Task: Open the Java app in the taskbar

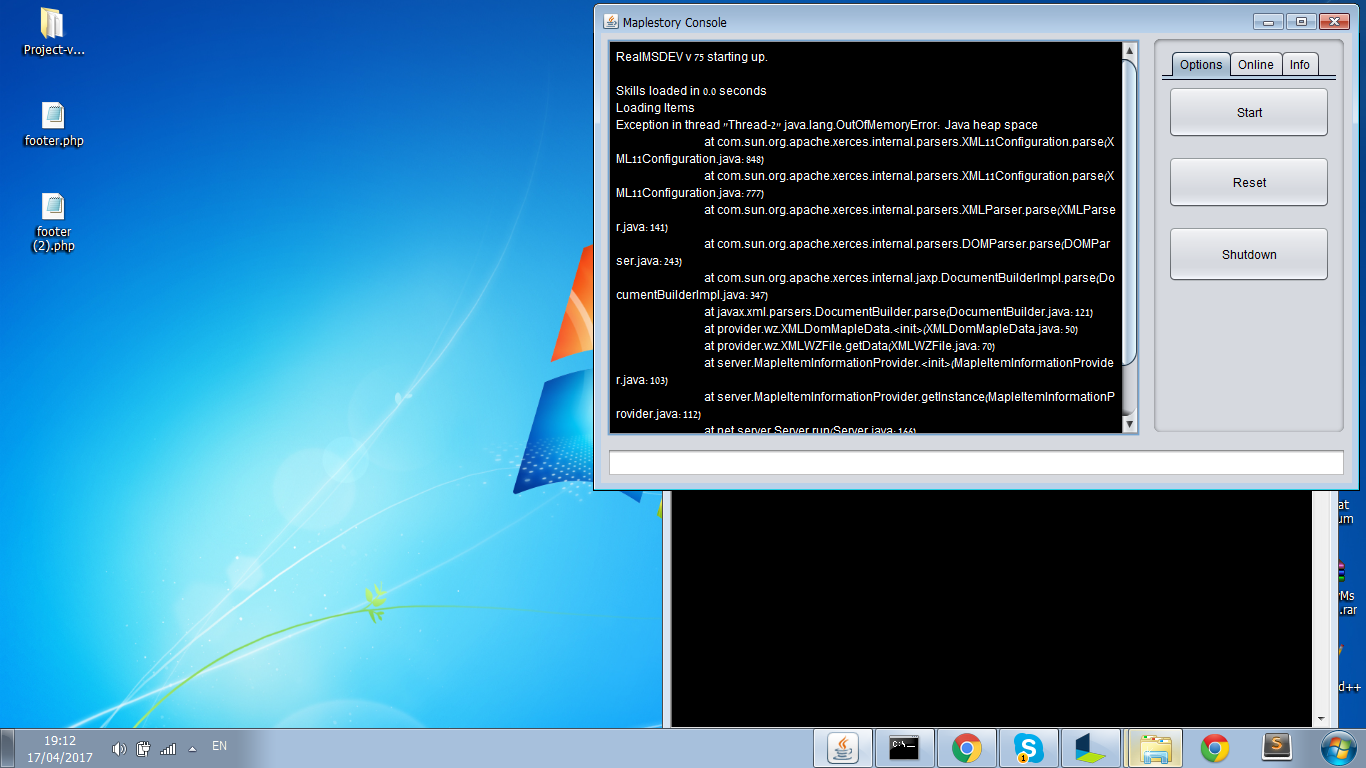Action: [x=843, y=748]
